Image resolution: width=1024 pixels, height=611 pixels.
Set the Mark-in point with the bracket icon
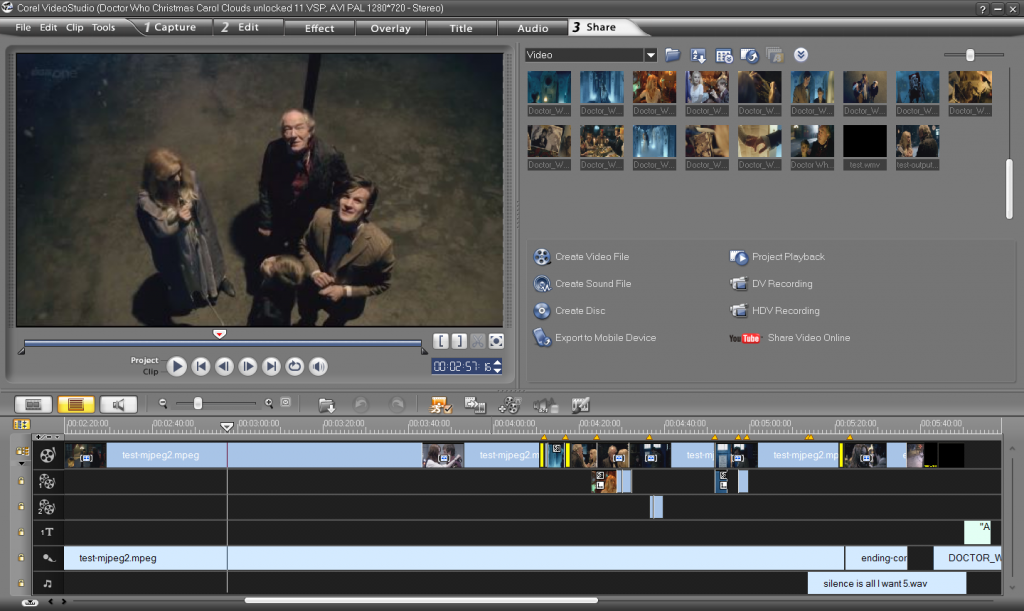click(441, 341)
